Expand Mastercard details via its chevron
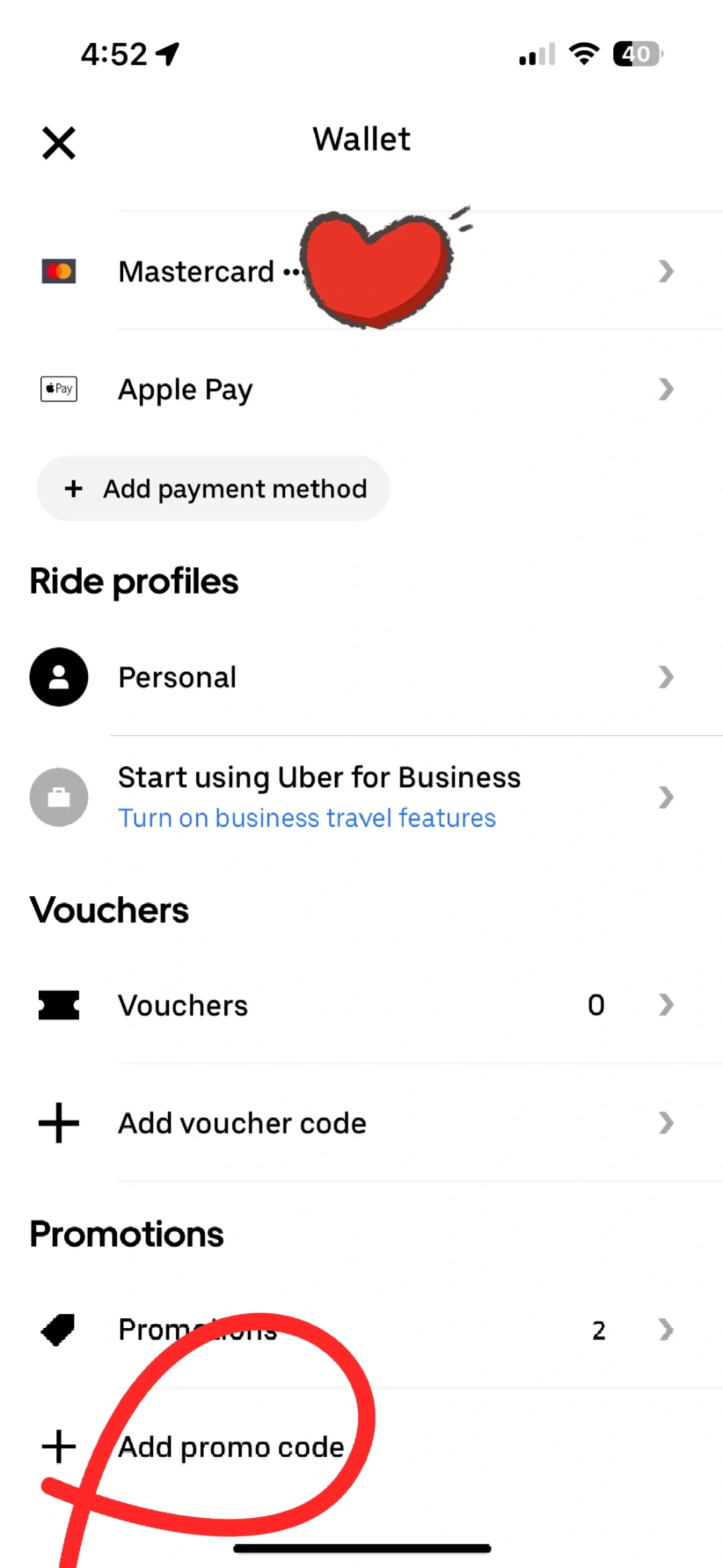The image size is (723, 1568). click(665, 271)
